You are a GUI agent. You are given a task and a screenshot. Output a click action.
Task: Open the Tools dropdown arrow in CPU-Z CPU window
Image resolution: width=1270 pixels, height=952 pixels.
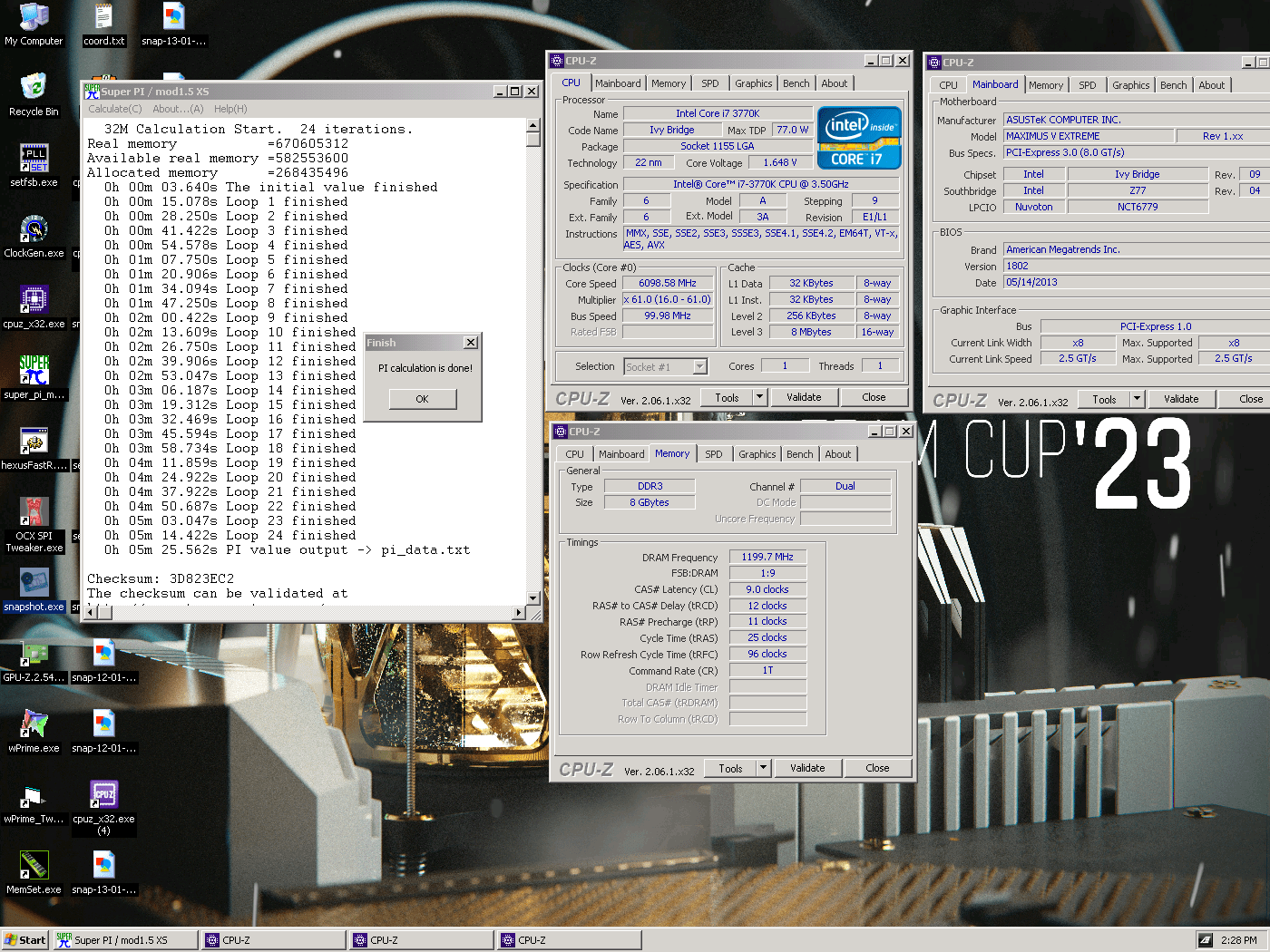[760, 397]
